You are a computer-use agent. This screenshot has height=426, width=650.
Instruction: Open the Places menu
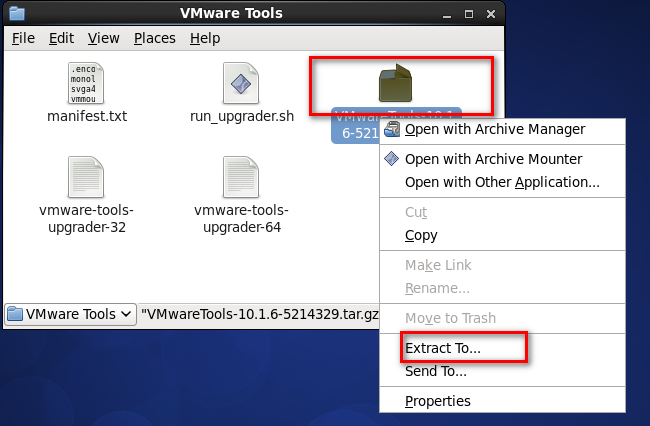(155, 38)
